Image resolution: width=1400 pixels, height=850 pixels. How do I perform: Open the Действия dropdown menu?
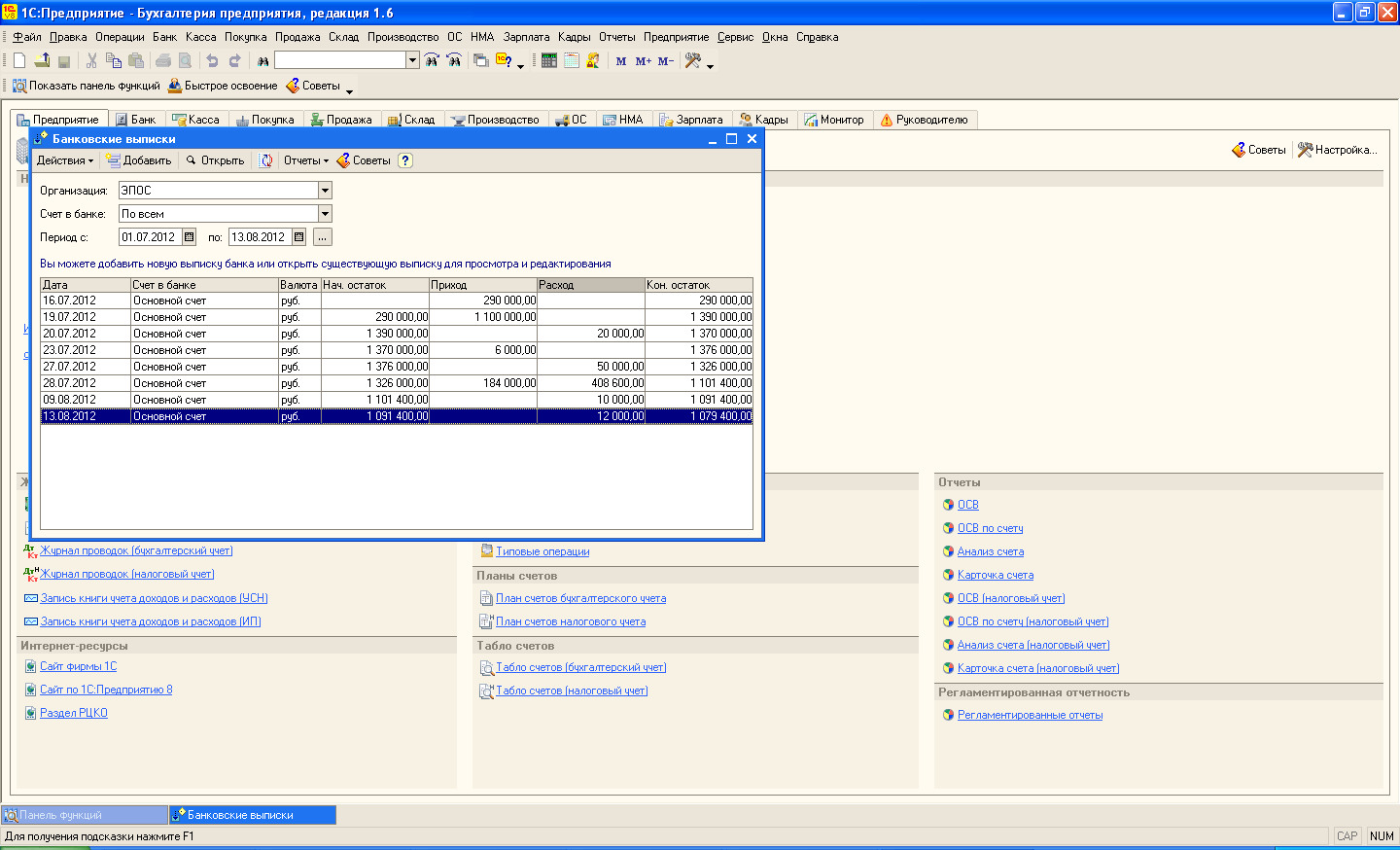(x=65, y=160)
